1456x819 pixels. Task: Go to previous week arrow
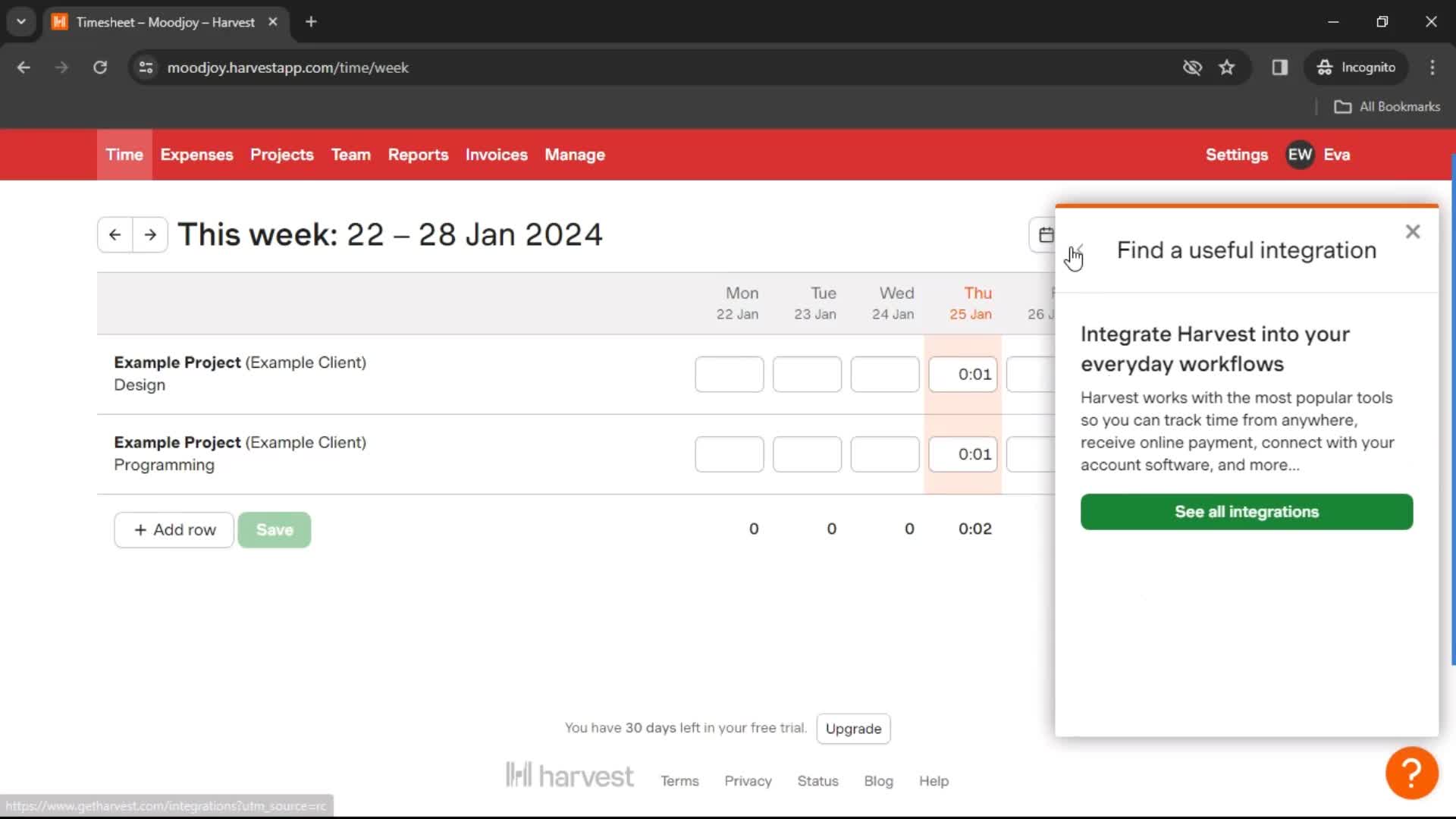point(115,235)
